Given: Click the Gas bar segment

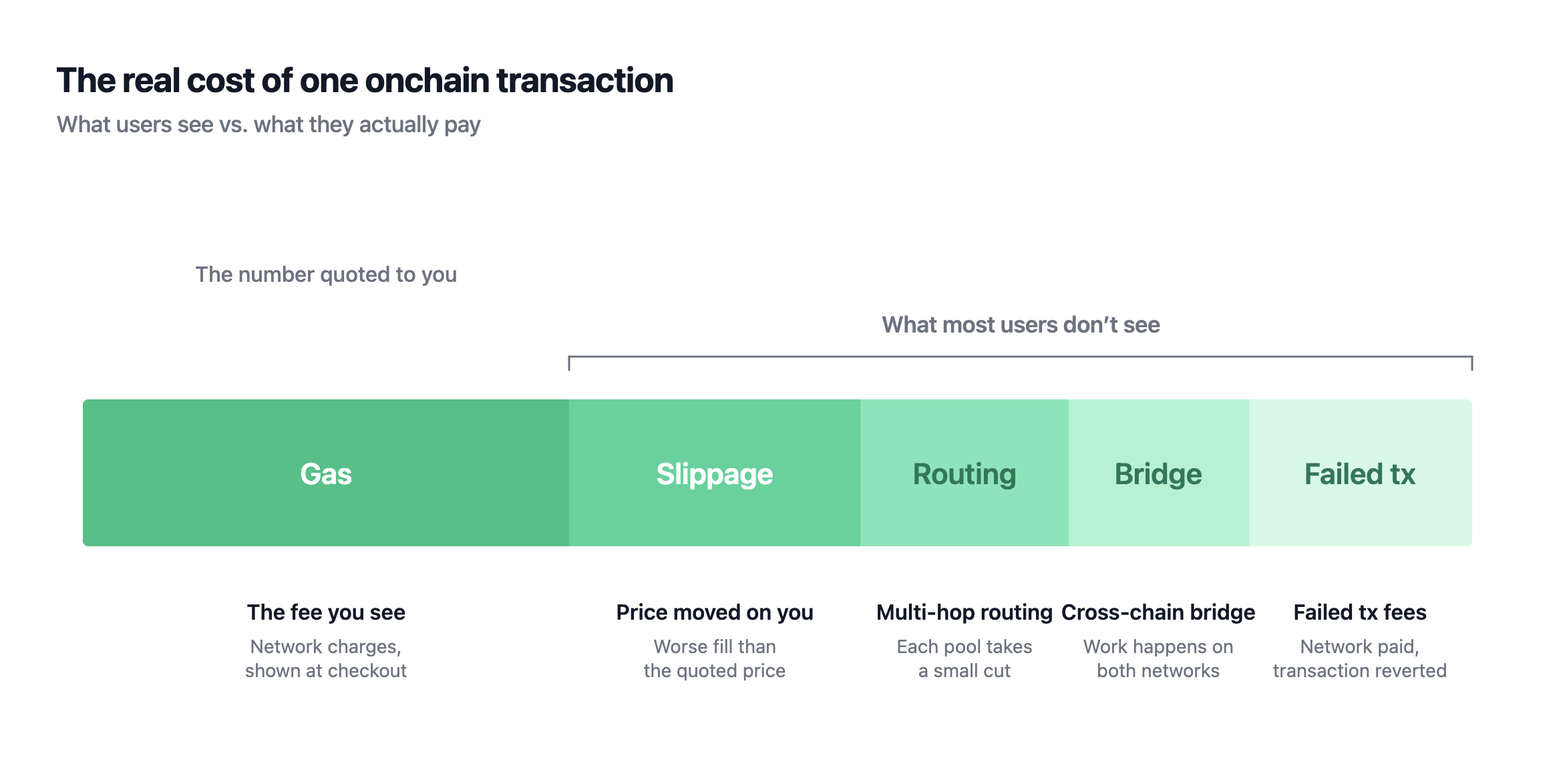Looking at the screenshot, I should [326, 473].
